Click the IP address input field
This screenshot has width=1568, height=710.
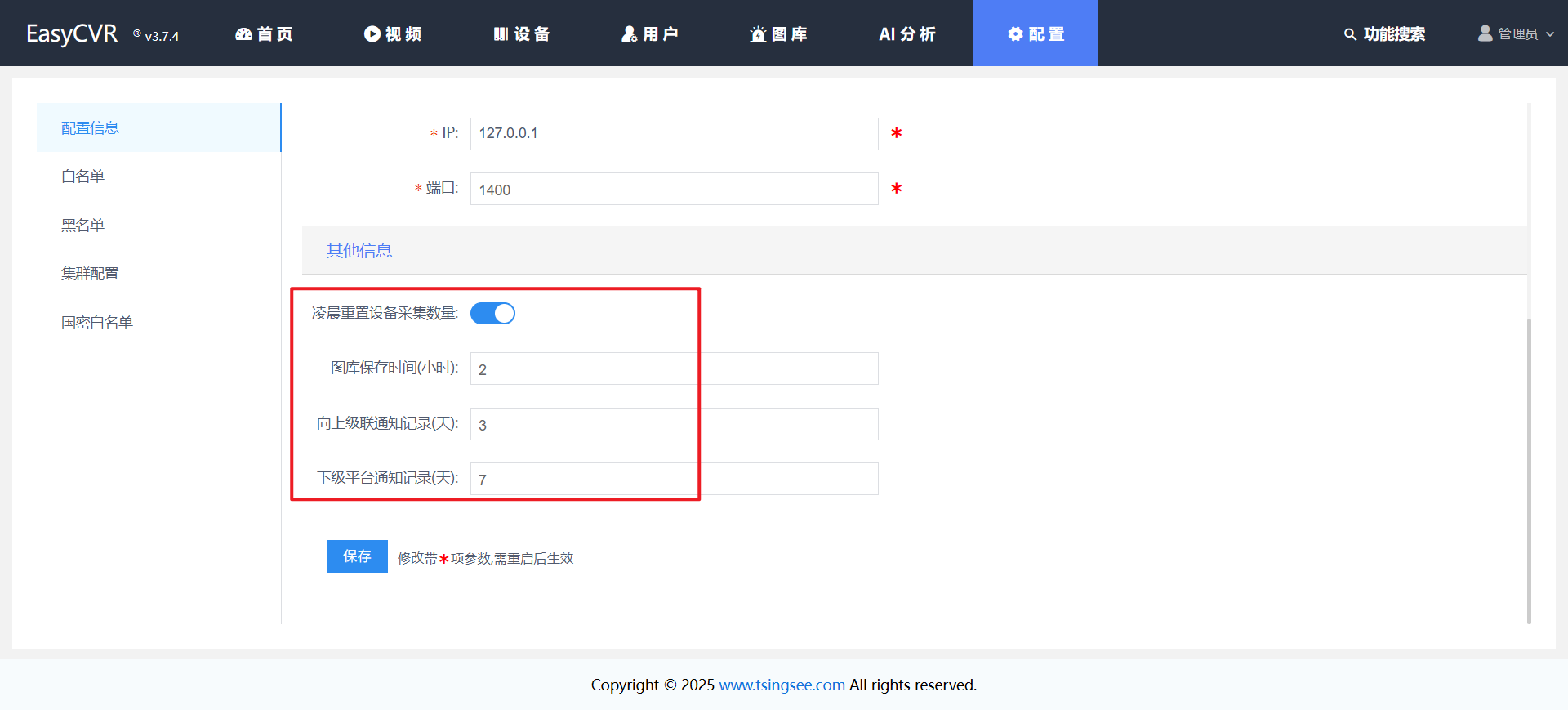coord(674,134)
